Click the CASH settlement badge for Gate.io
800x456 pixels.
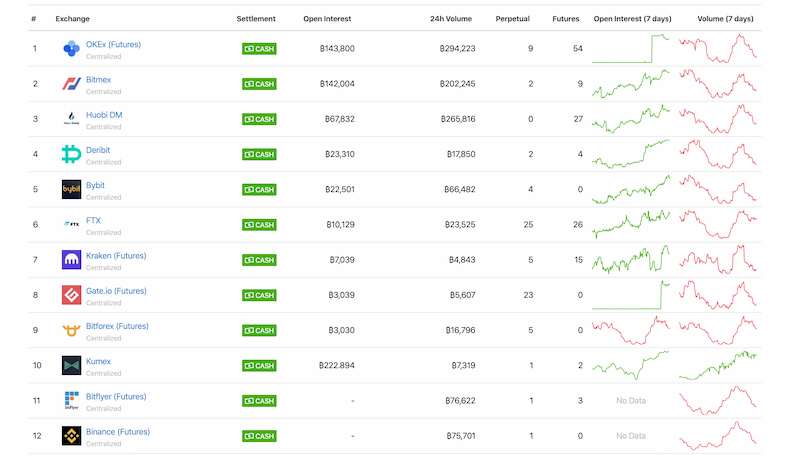(259, 295)
